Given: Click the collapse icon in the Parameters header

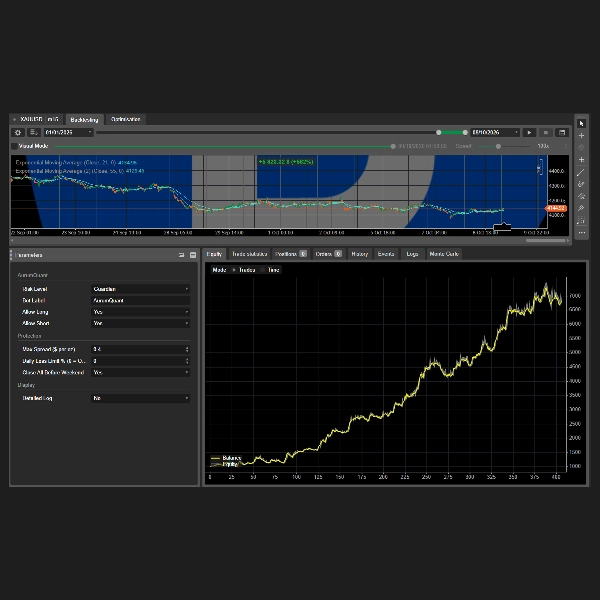Looking at the screenshot, I should point(193,255).
